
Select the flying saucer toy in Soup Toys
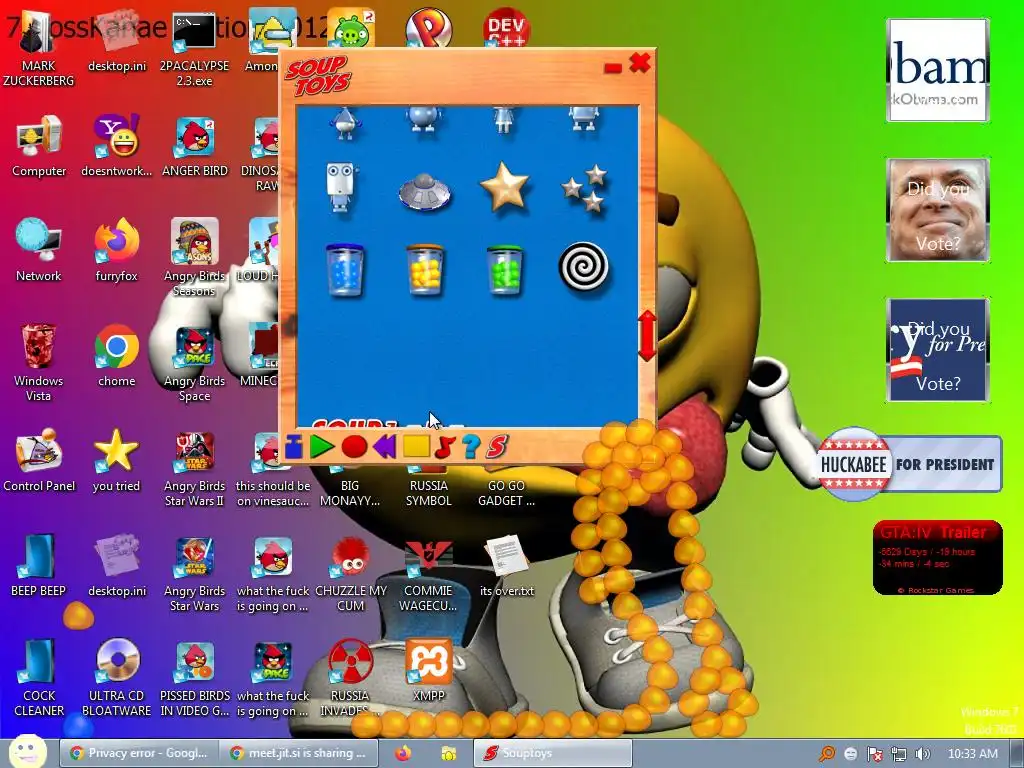tap(424, 191)
